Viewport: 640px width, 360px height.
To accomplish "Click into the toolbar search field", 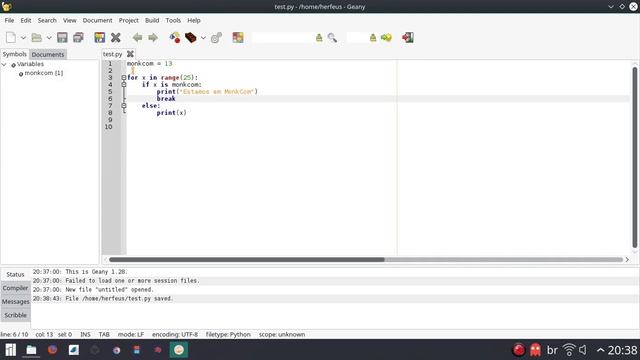I will tap(283, 38).
